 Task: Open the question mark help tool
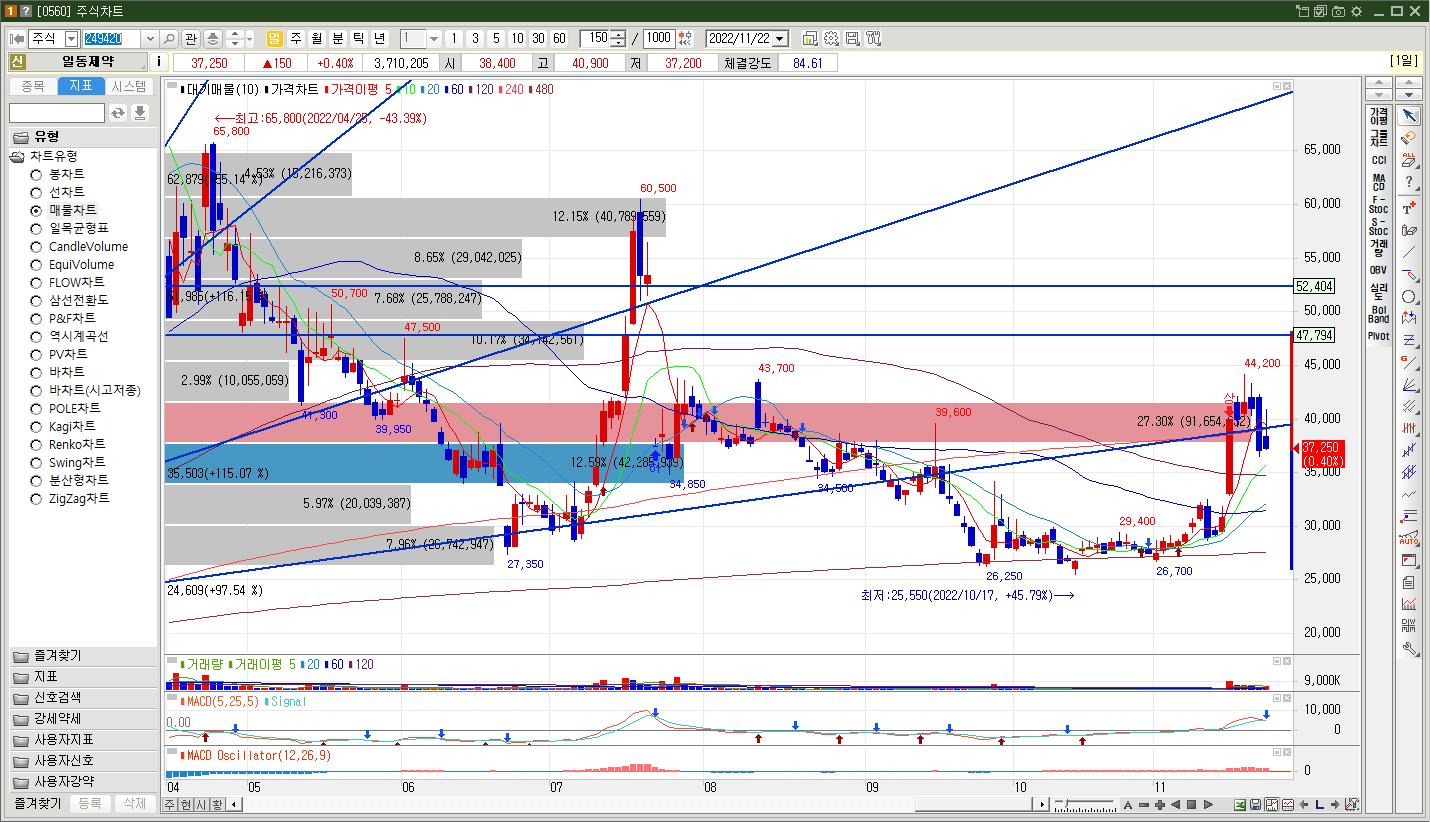click(1409, 183)
